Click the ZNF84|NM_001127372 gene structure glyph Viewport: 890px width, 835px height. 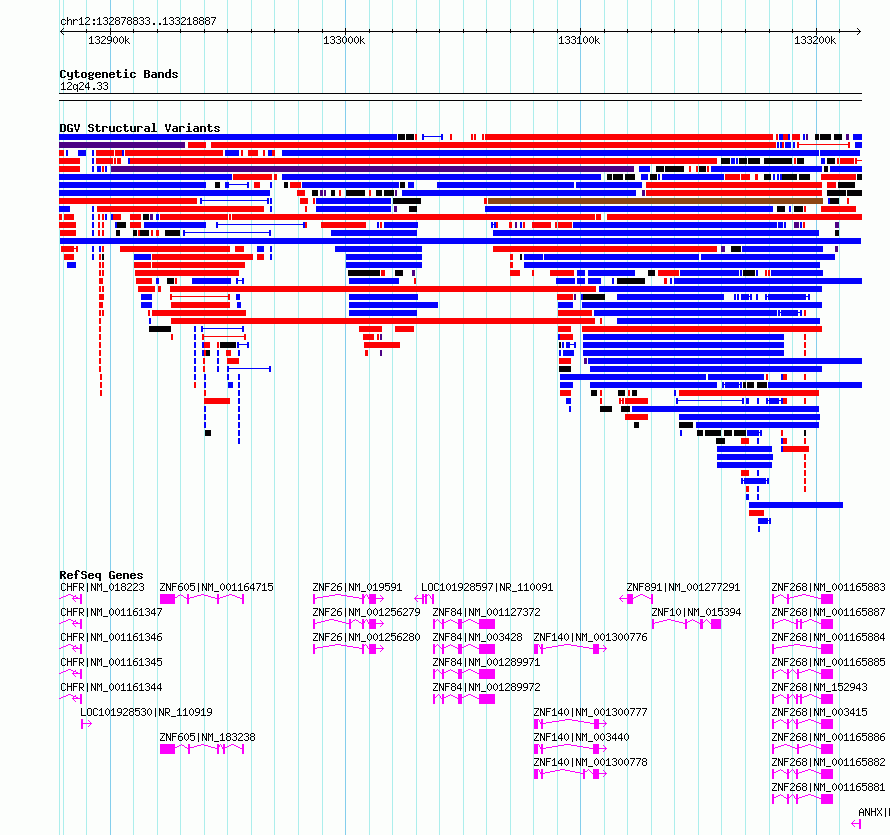pyautogui.click(x=464, y=624)
